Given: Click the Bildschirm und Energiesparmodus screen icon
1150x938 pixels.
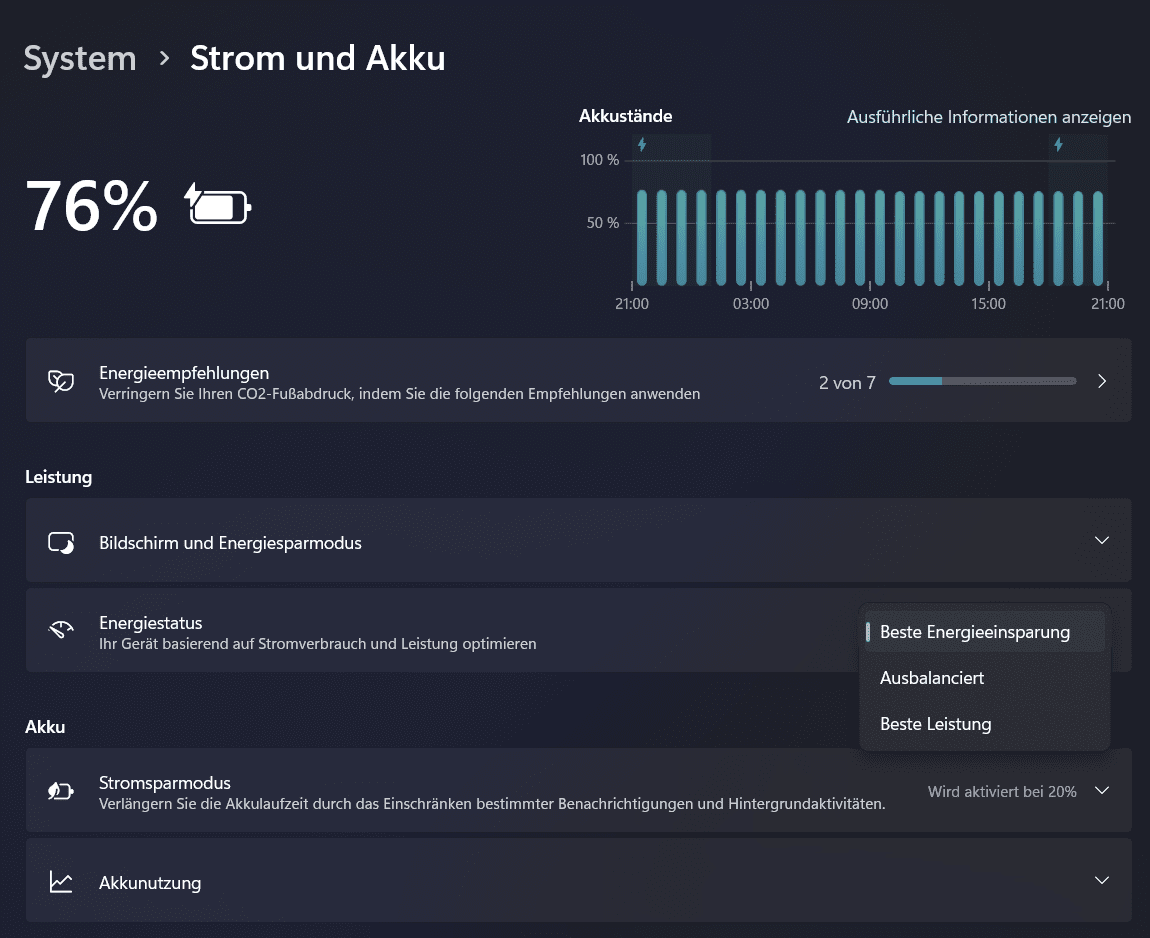Looking at the screenshot, I should click(61, 543).
